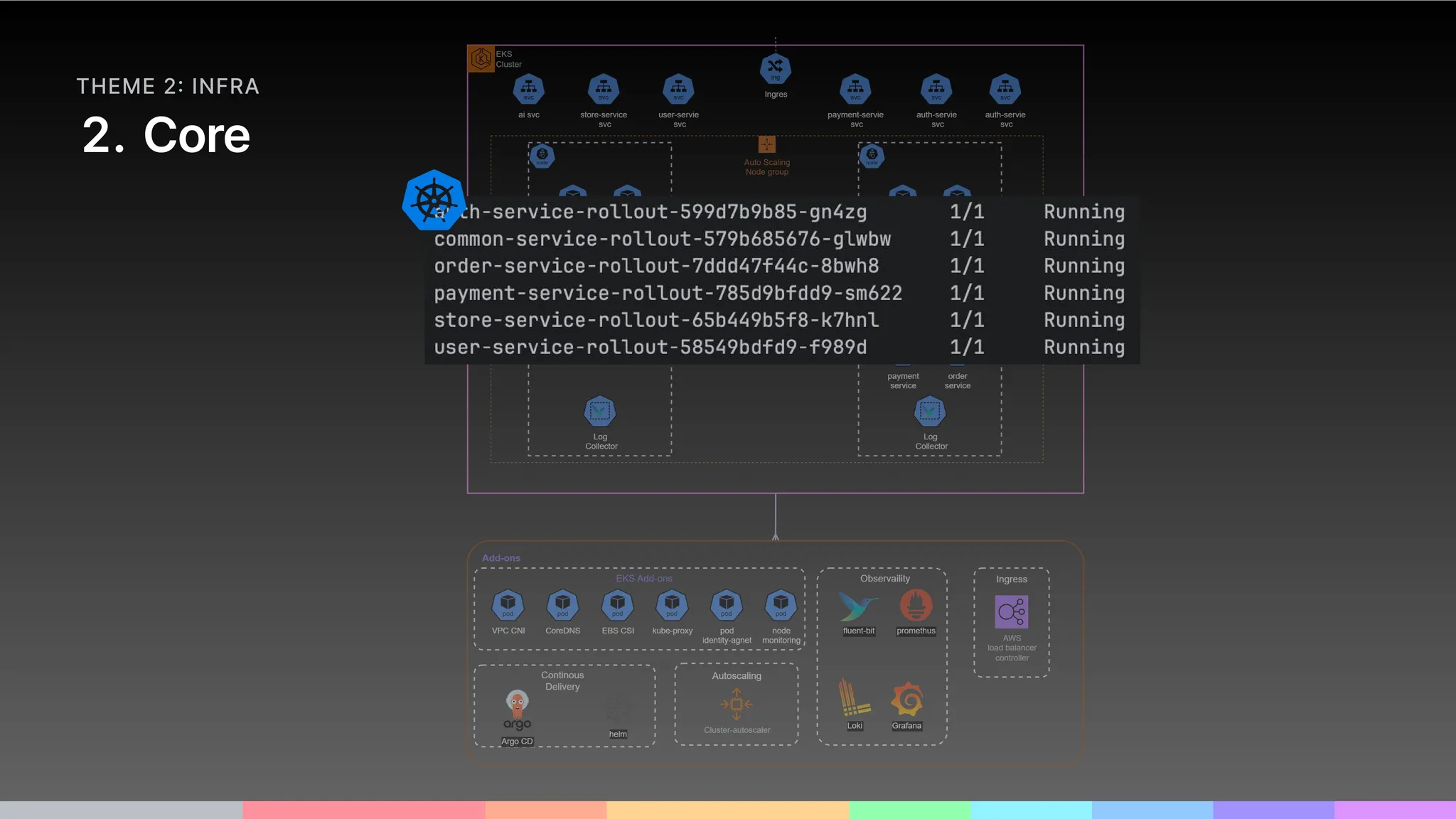Select the ai svc service icon
Image resolution: width=1456 pixels, height=819 pixels.
[x=528, y=90]
